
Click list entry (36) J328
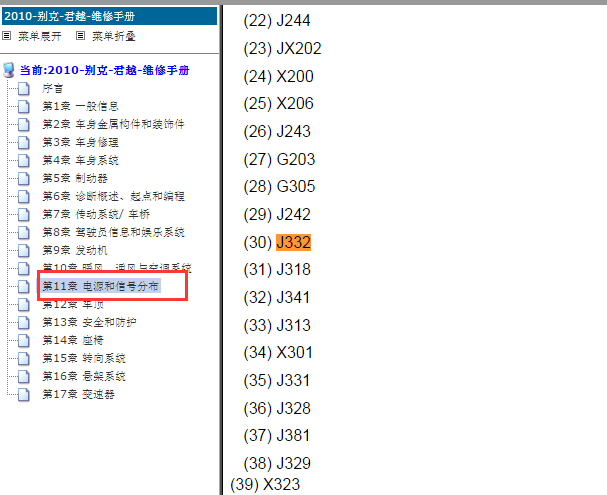click(x=277, y=409)
